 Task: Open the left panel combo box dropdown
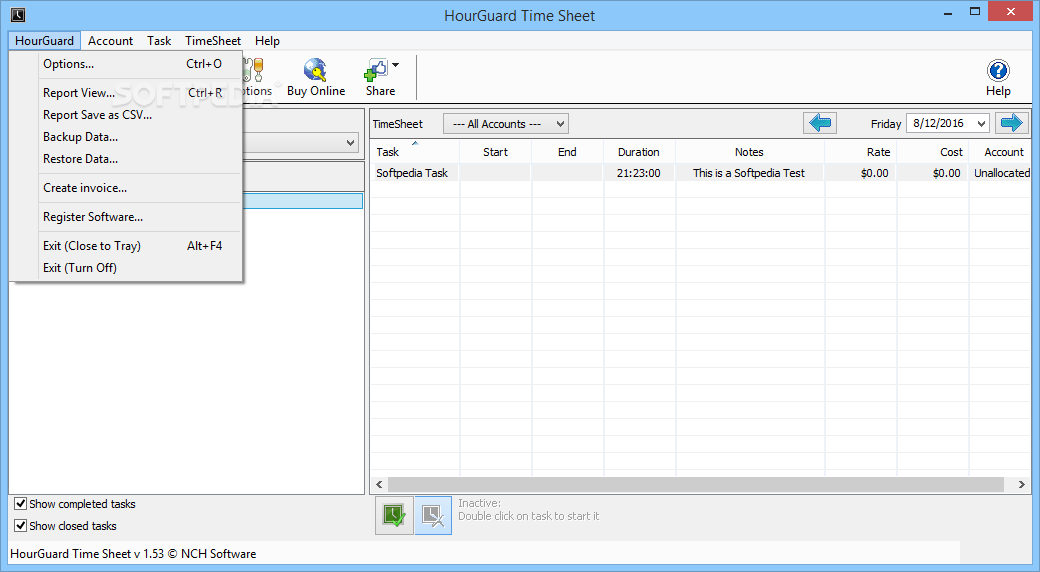(x=350, y=143)
